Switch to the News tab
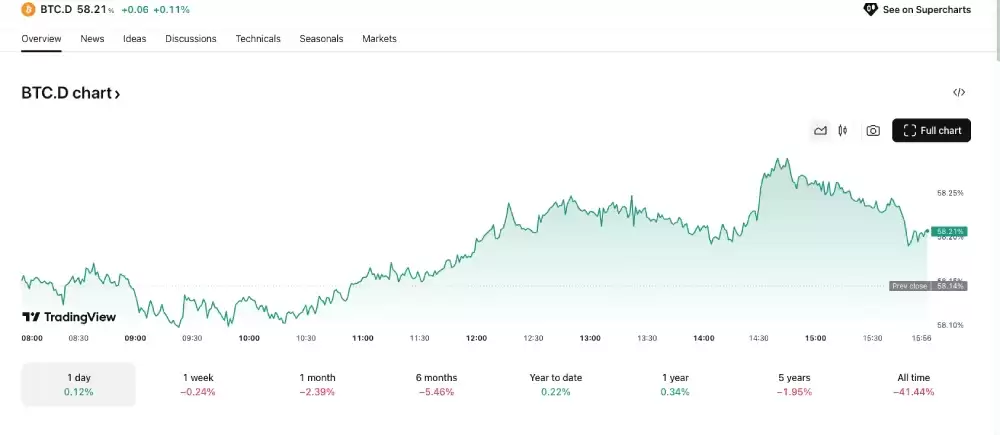The height and width of the screenshot is (435, 1000). coord(92,39)
